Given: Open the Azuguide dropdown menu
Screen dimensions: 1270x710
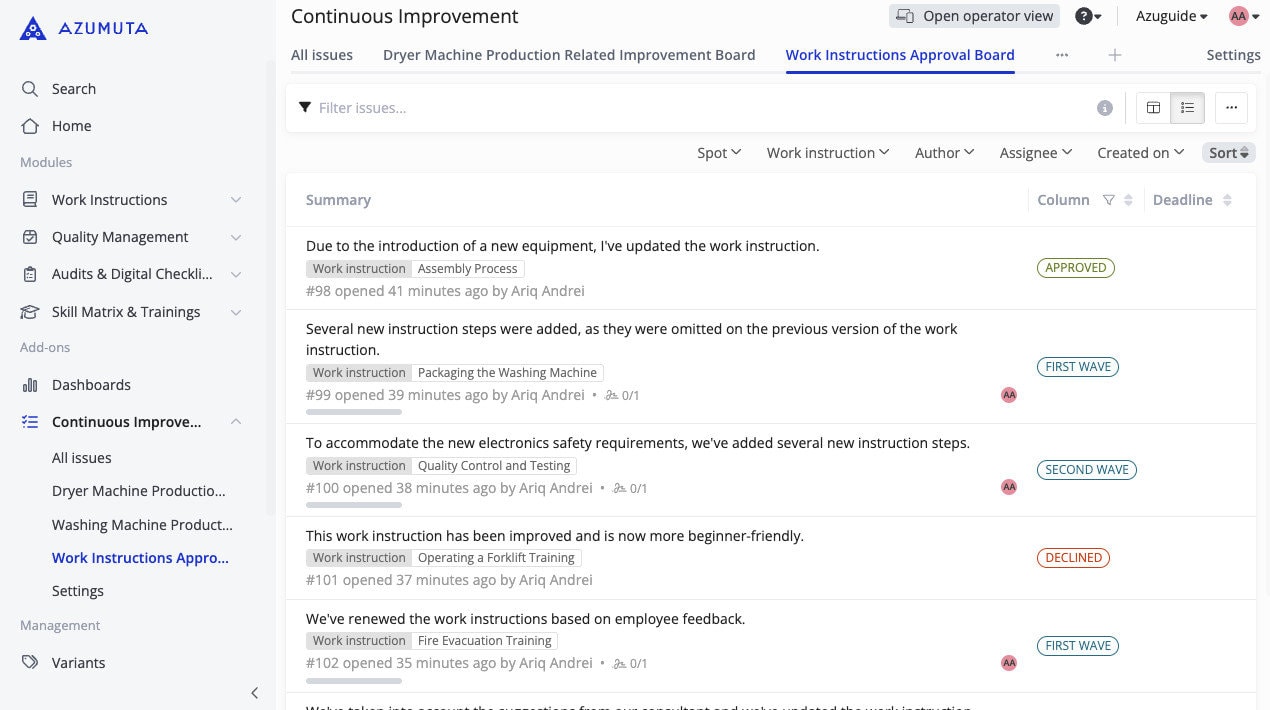Looking at the screenshot, I should point(1171,16).
